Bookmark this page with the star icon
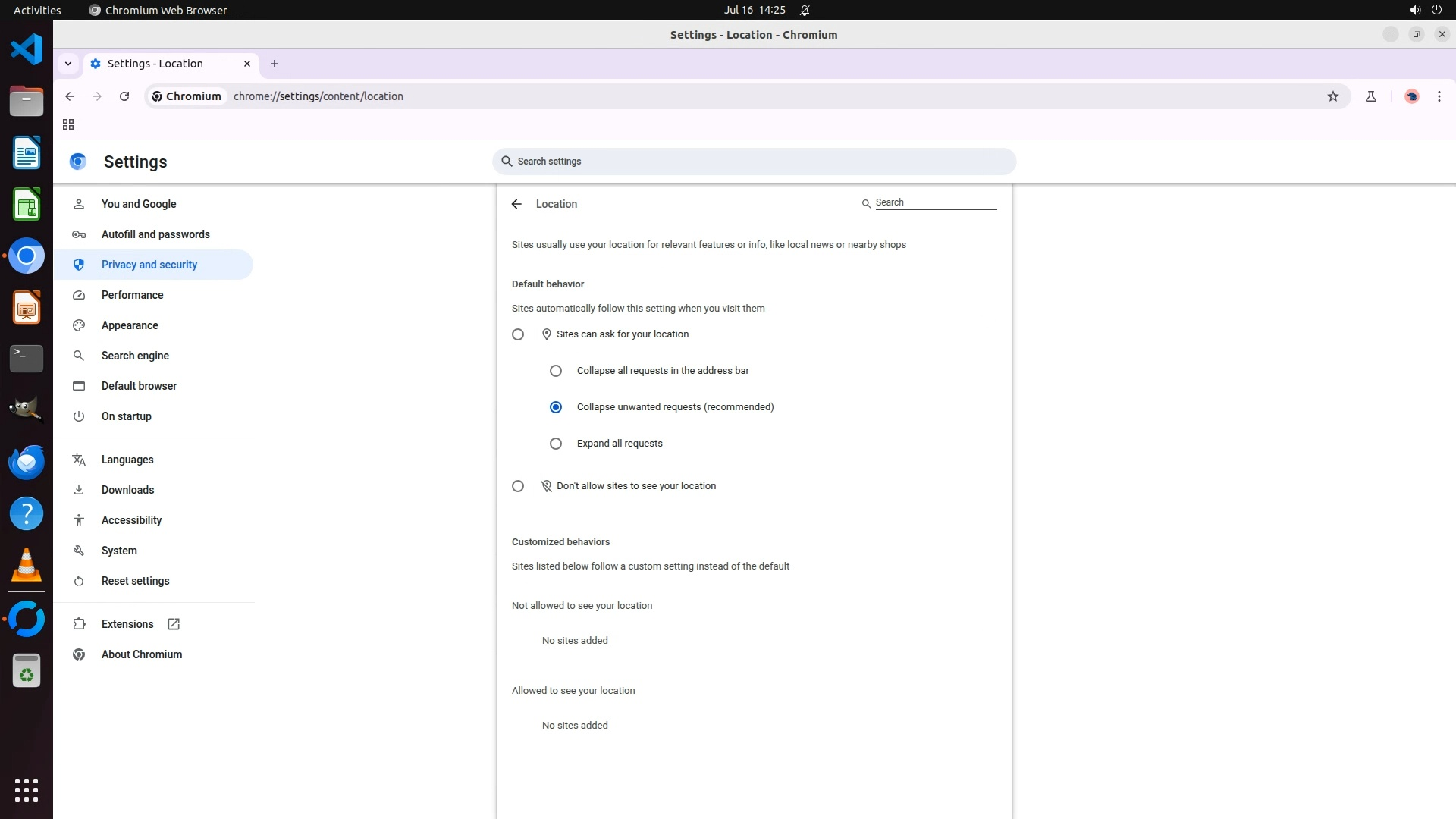Viewport: 1456px width, 819px height. 1333,96
